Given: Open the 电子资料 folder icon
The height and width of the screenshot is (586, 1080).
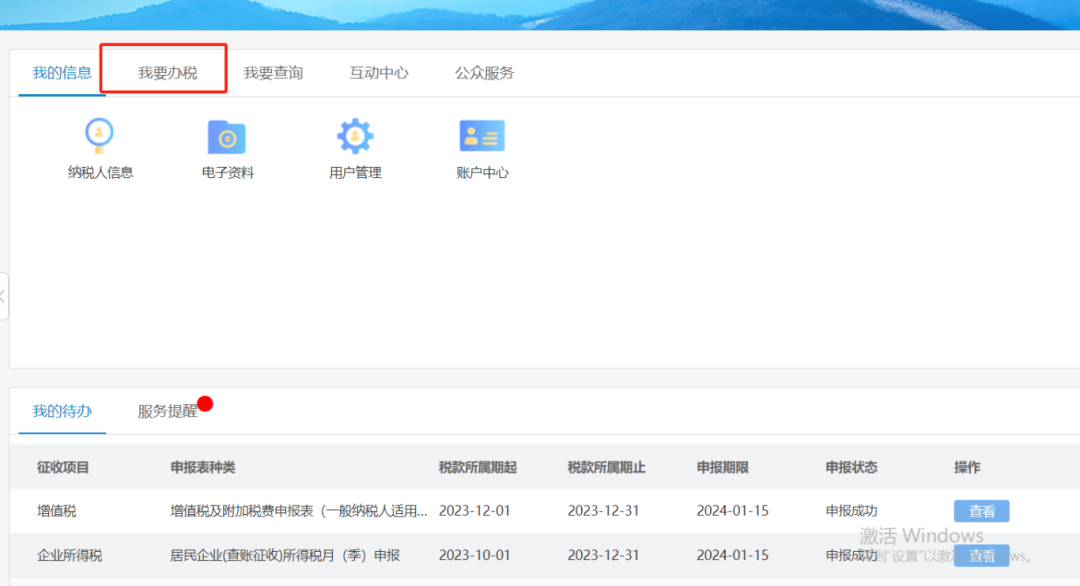Looking at the screenshot, I should point(227,137).
